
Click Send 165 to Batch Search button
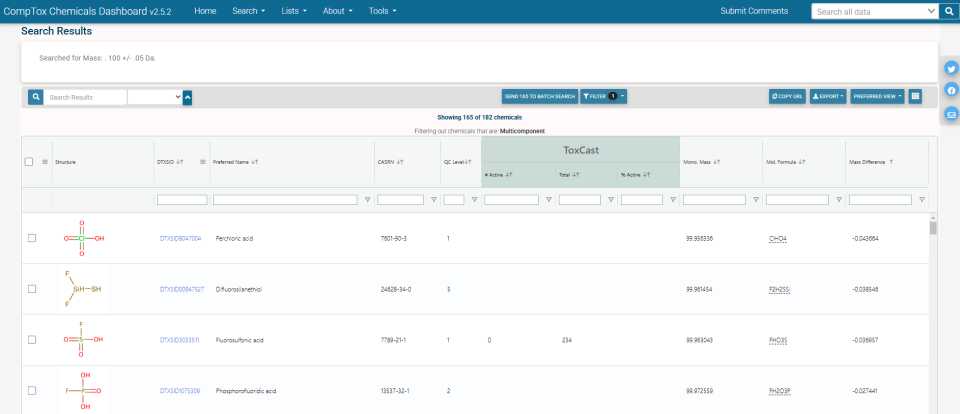(540, 96)
